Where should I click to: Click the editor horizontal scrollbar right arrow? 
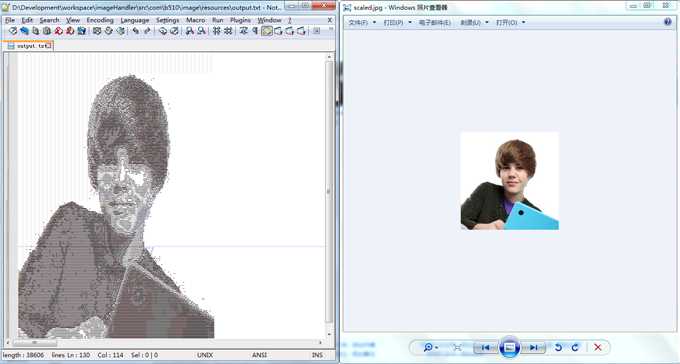321,342
